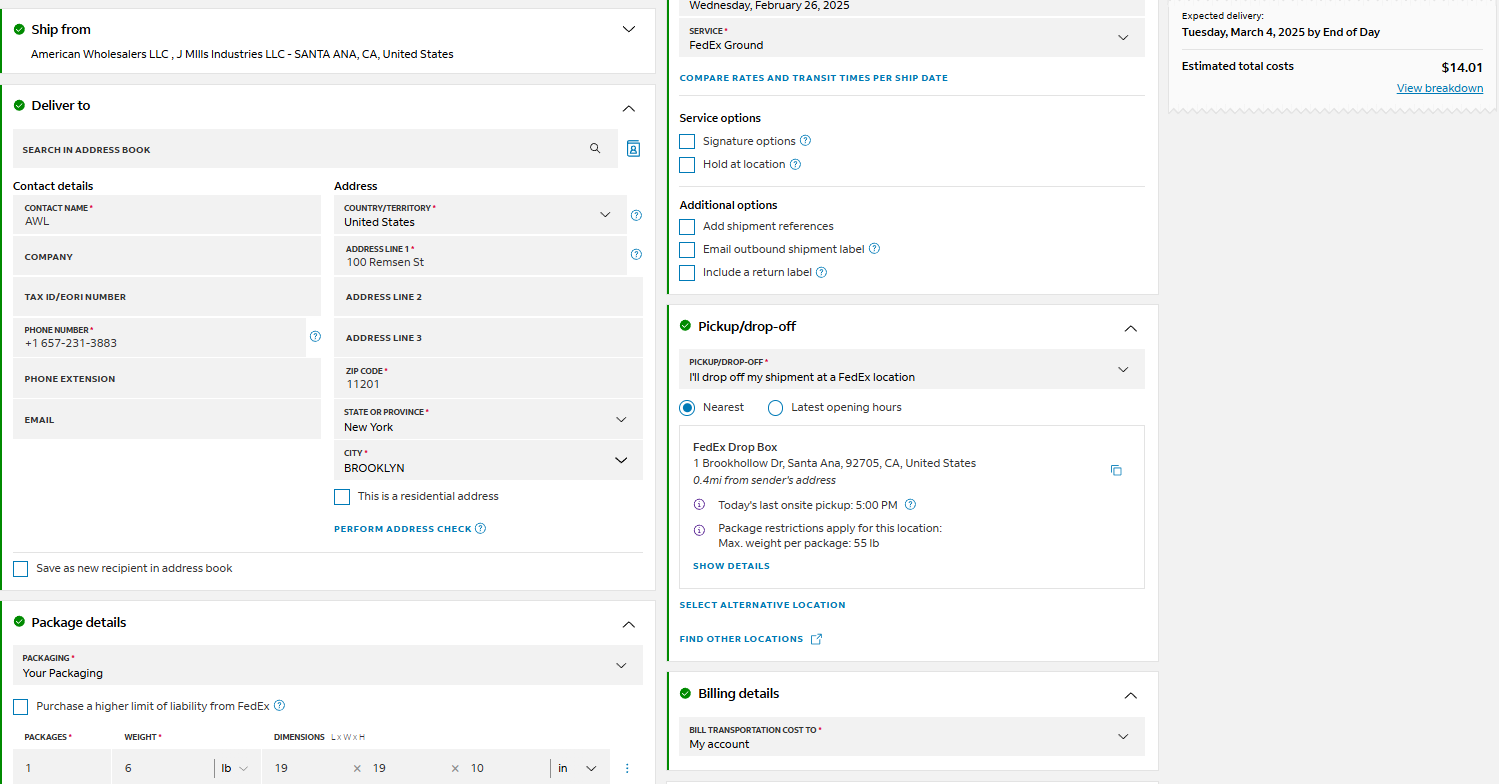The width and height of the screenshot is (1499, 784).
Task: Check the Hold at location box
Action: [687, 165]
